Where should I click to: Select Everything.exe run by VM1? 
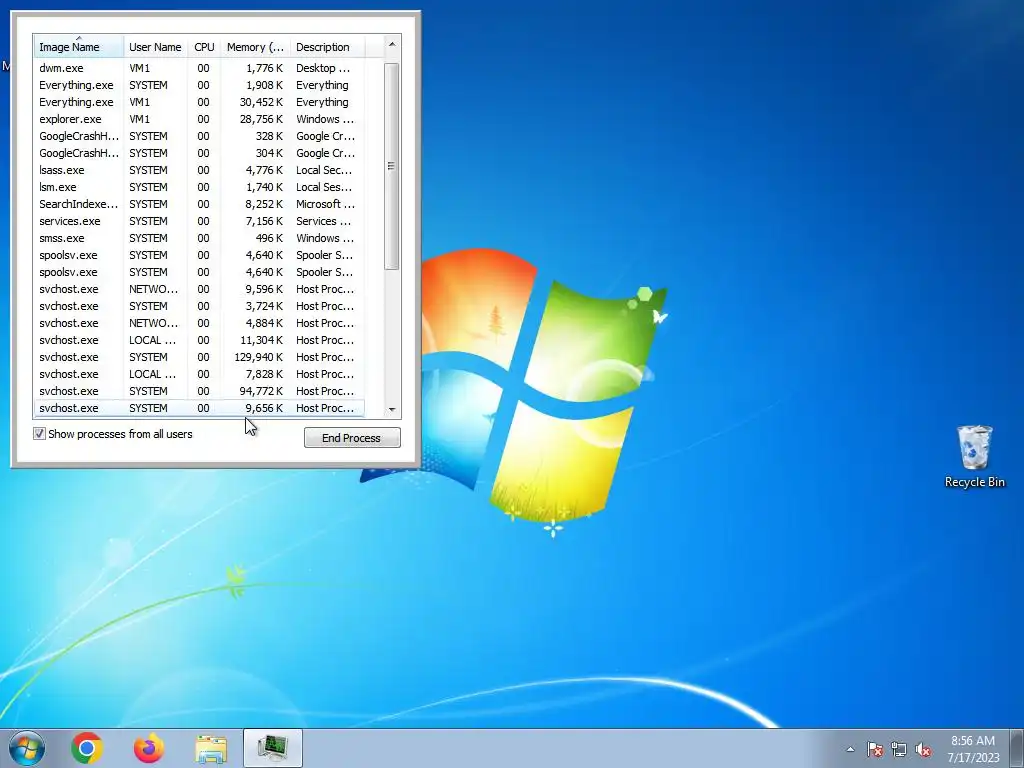point(199,102)
